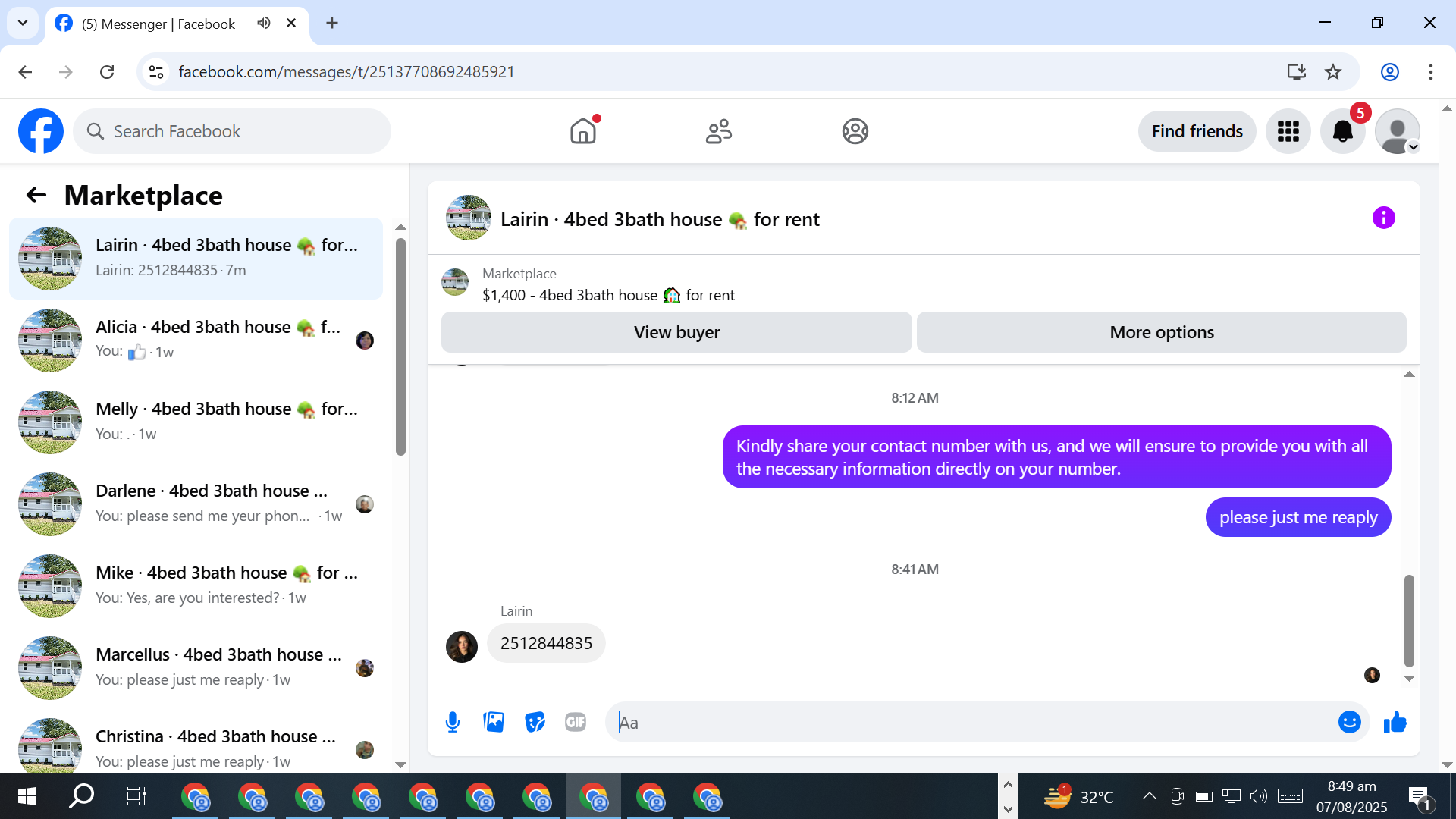Open the notifications bell
Screen dimensions: 1456x819
click(x=1342, y=131)
